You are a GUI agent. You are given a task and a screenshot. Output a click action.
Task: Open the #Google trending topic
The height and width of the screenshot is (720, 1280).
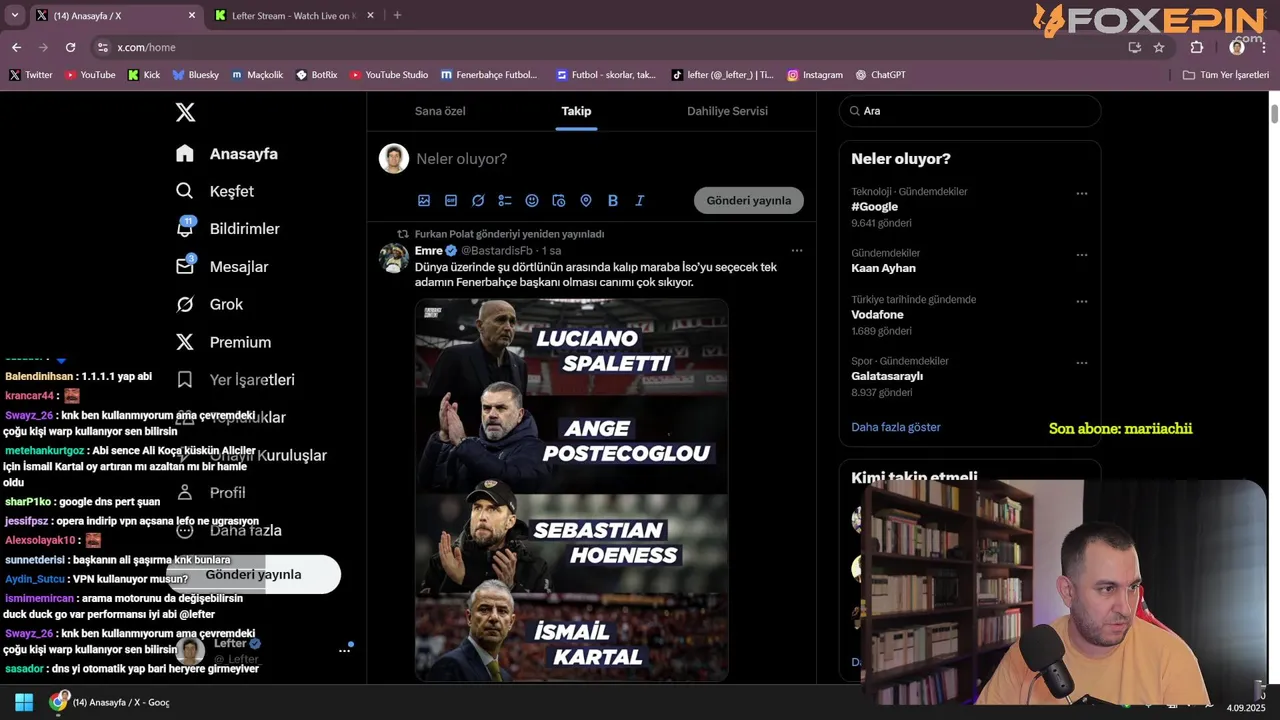click(874, 207)
